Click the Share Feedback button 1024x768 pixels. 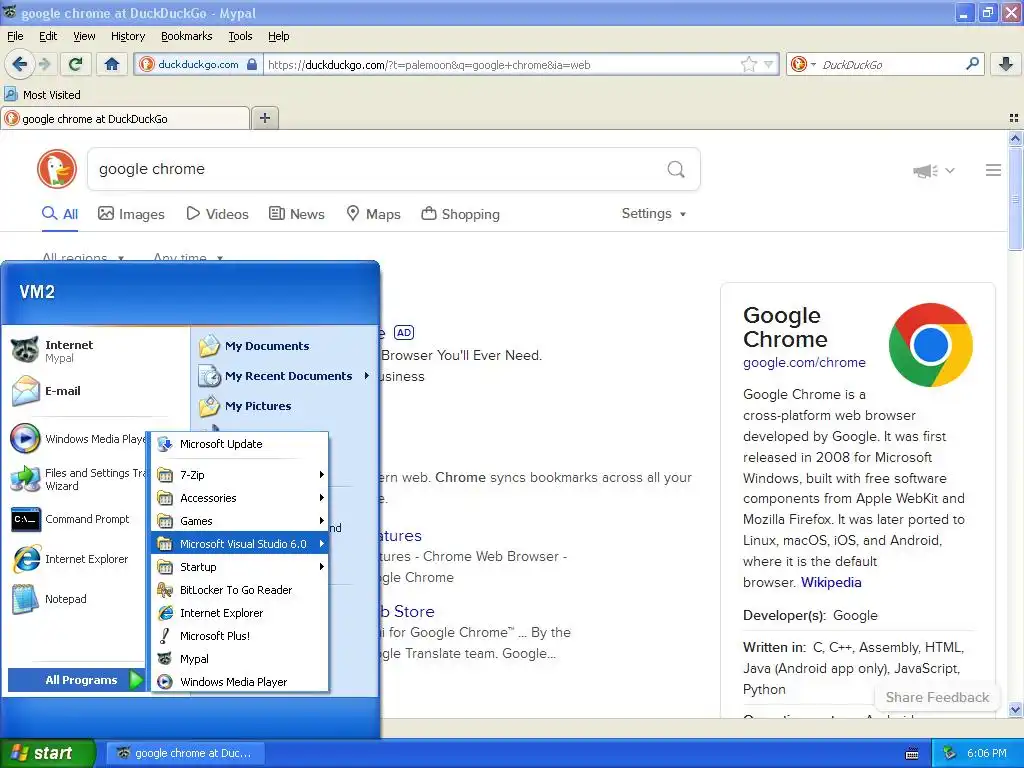click(x=937, y=697)
